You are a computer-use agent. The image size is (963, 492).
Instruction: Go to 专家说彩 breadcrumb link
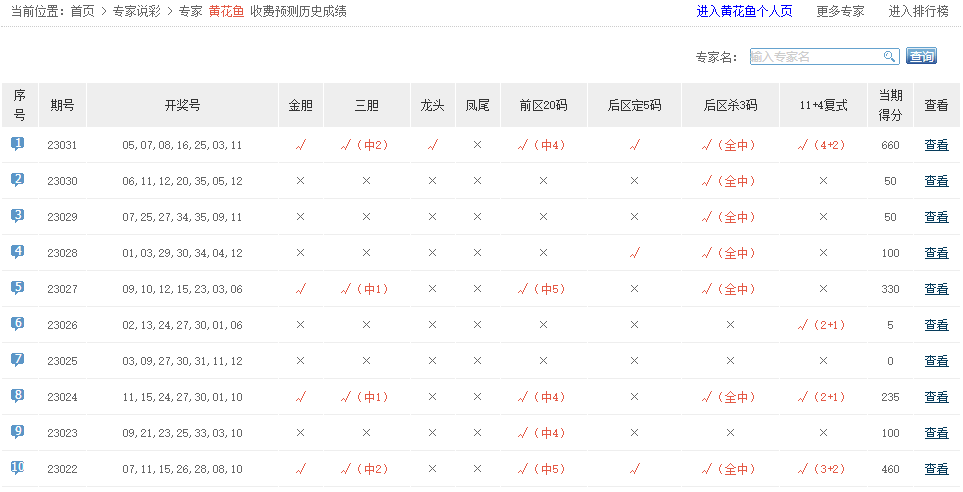136,12
